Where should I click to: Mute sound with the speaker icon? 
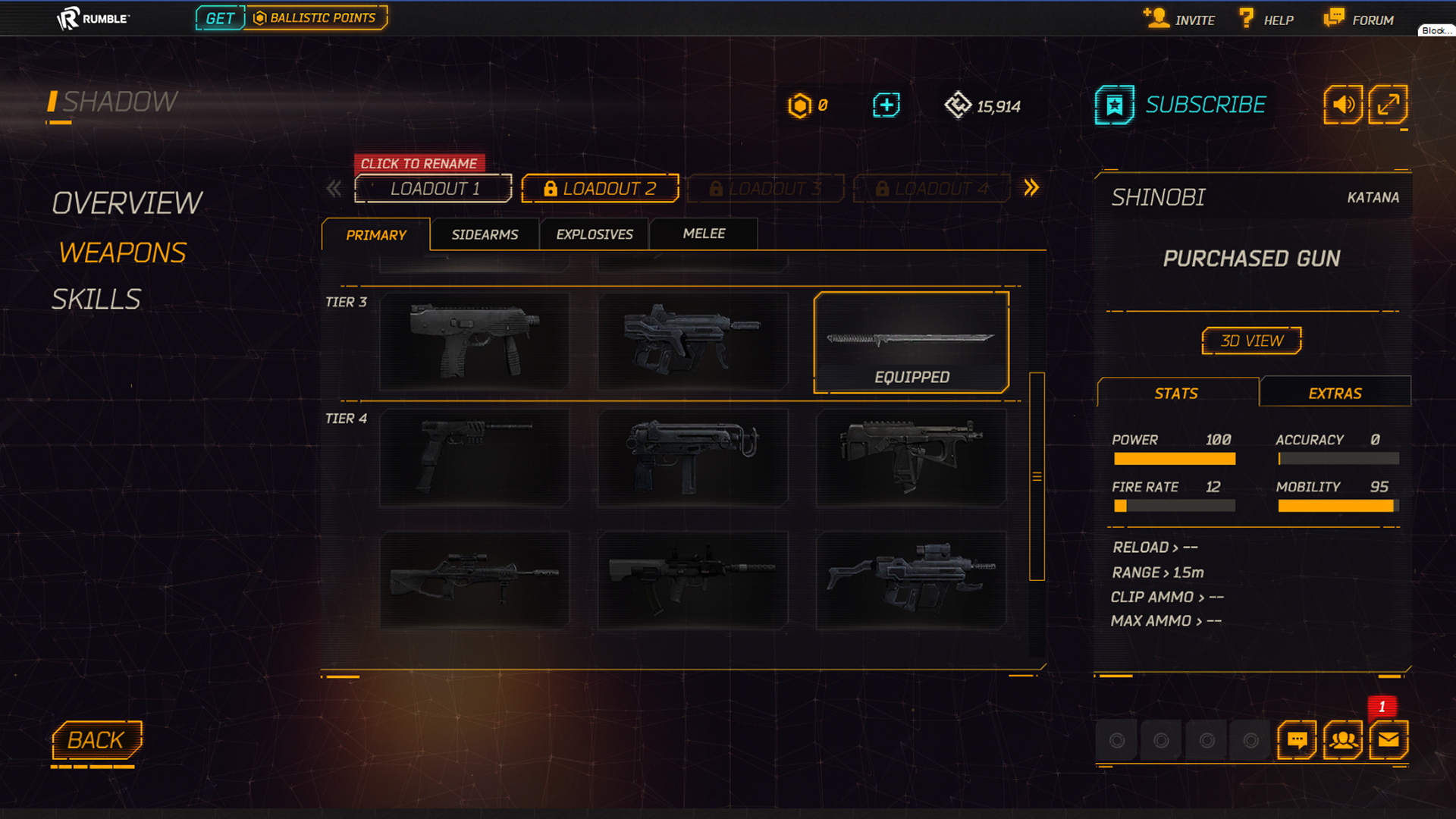click(x=1343, y=105)
